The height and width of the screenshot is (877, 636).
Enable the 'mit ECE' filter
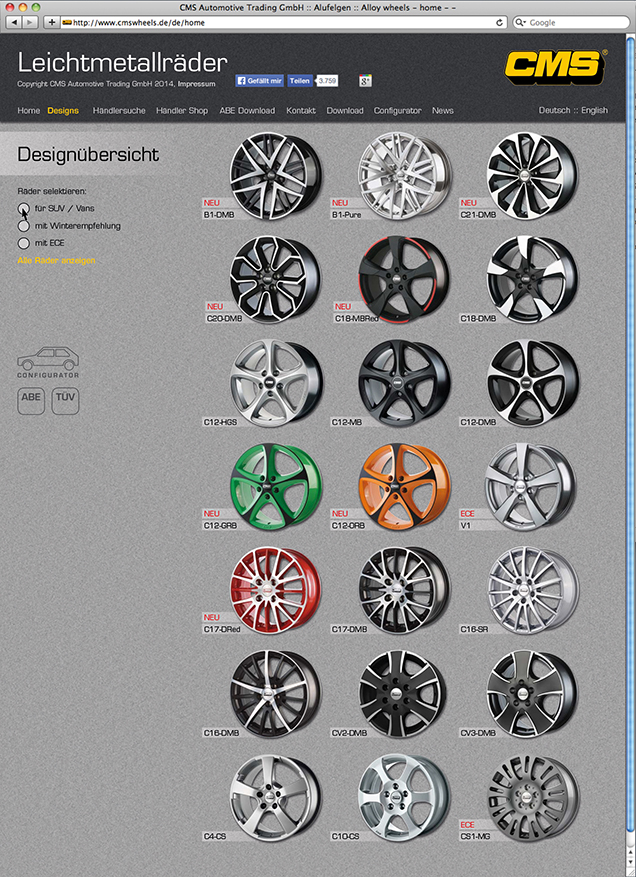point(24,243)
